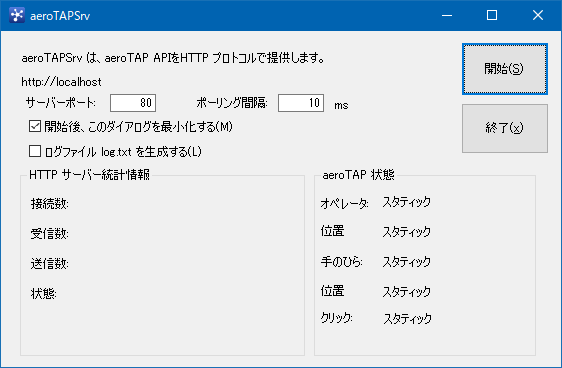
Task: Click スタティック value next to クリック
Action: 408,319
